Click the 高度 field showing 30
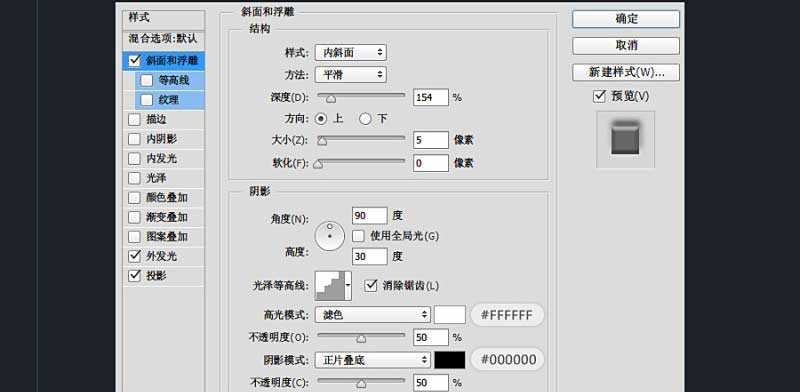 [x=369, y=256]
